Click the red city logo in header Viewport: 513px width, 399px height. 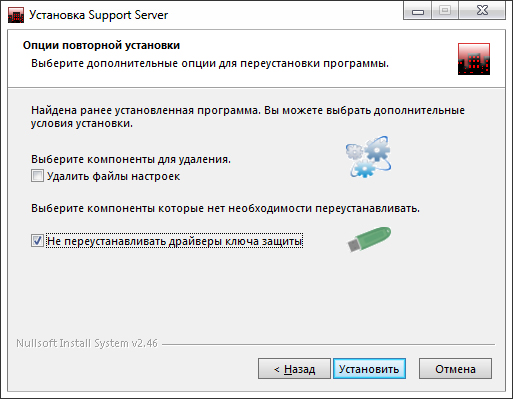[474, 59]
